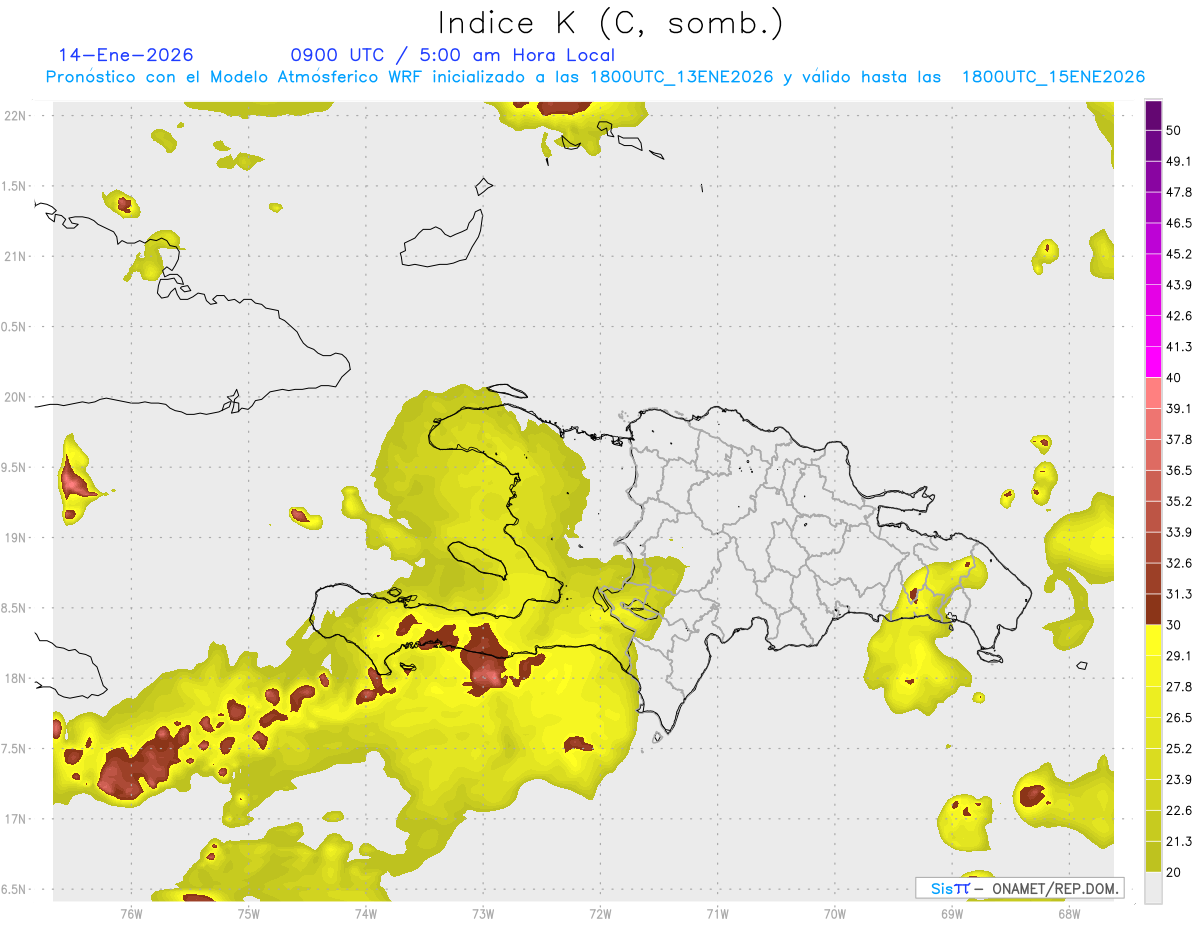Click the "27.8" color scale label
Image resolution: width=1200 pixels, height=927 pixels.
1179,687
